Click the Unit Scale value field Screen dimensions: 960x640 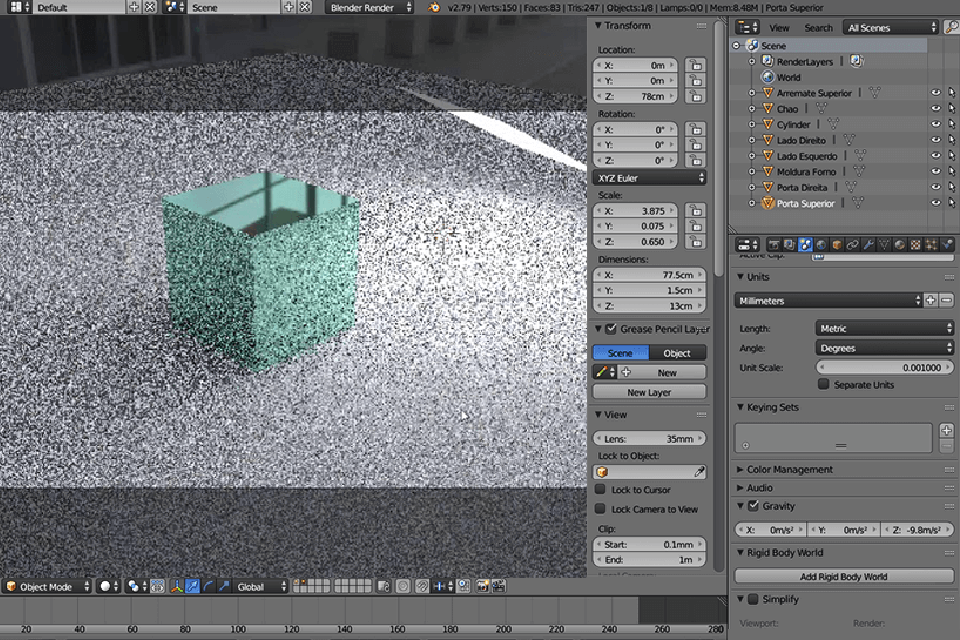point(885,367)
